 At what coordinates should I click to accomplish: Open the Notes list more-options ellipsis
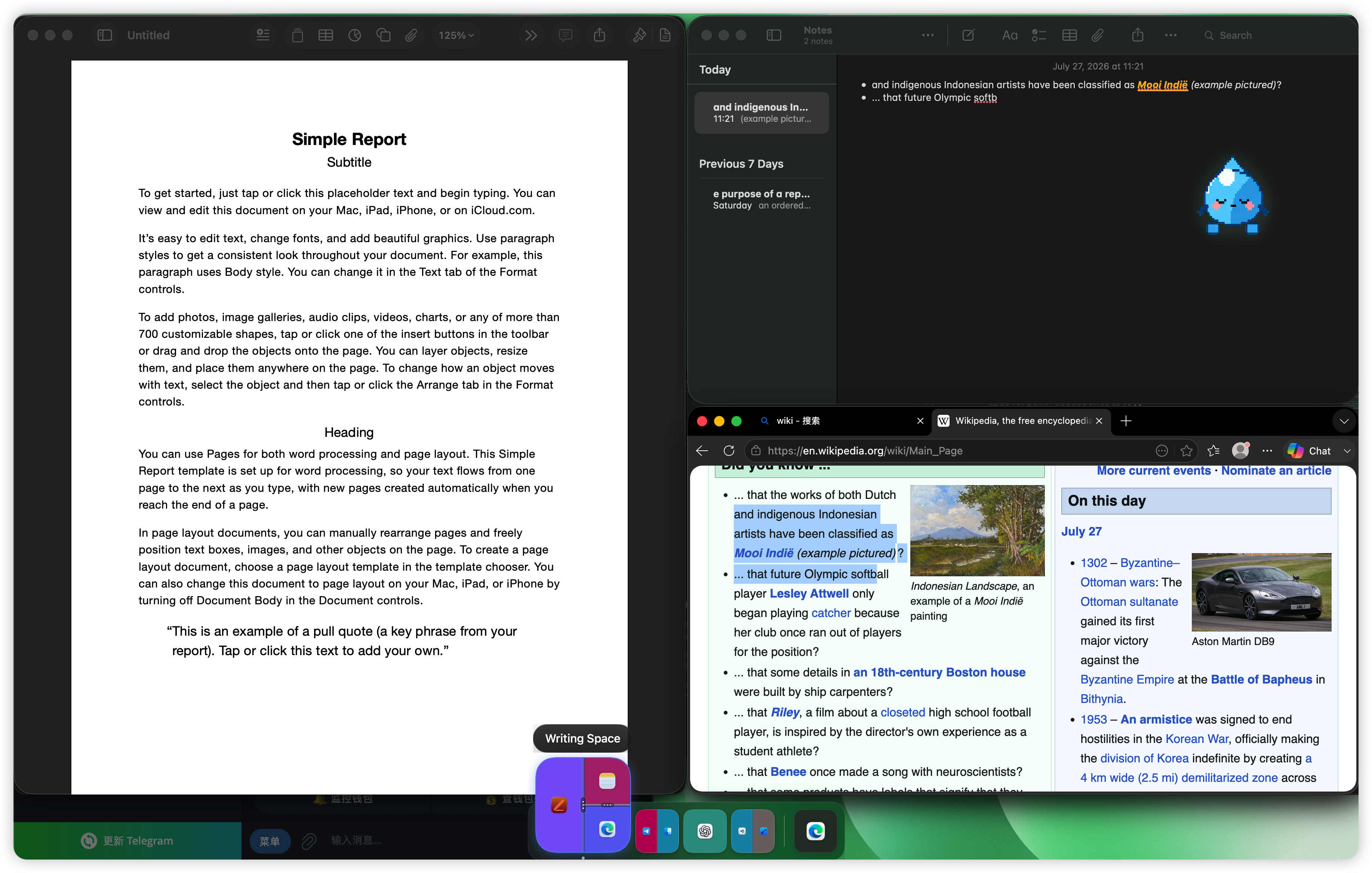pos(928,35)
